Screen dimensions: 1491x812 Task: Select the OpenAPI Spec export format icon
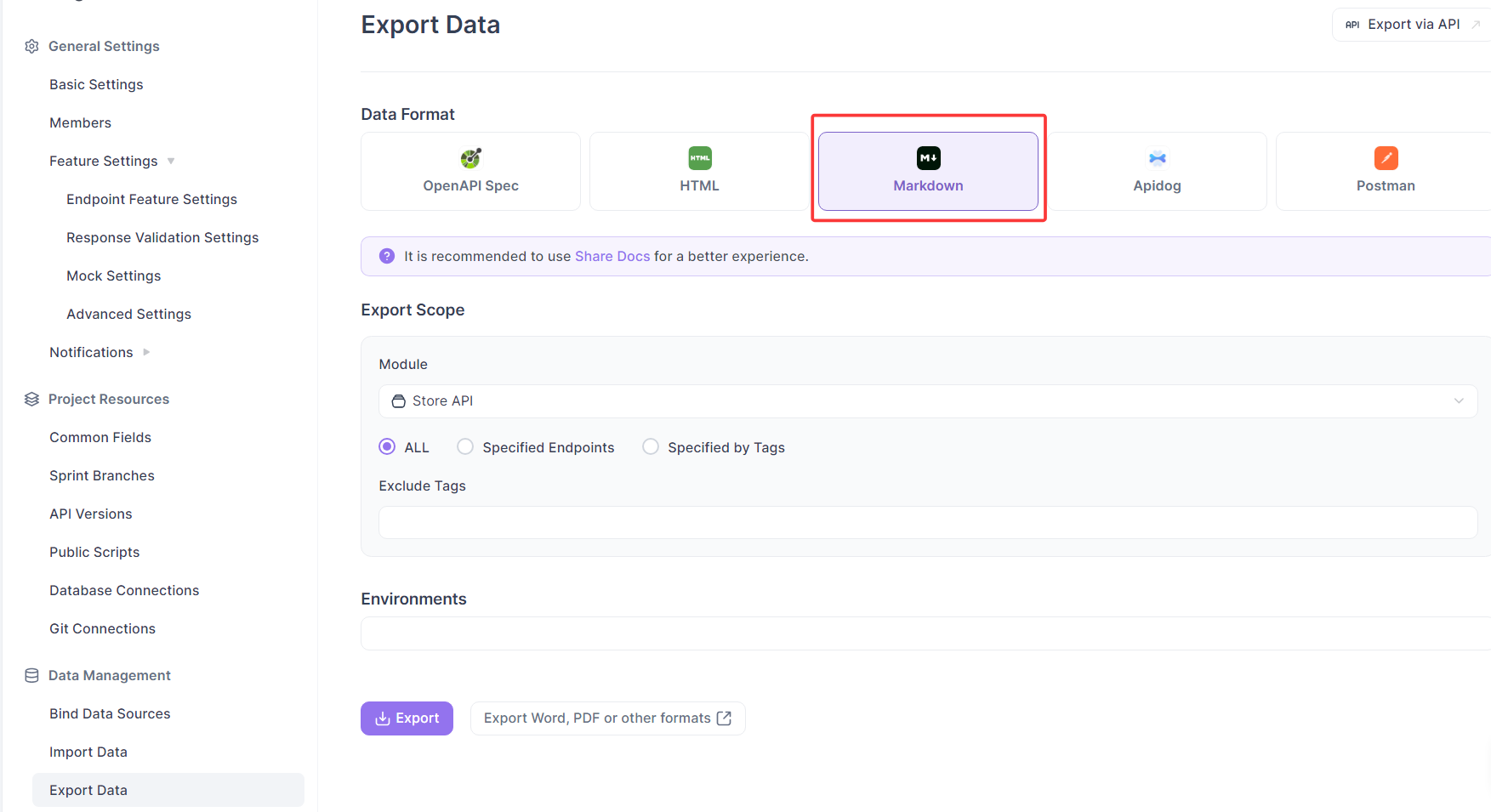tap(470, 158)
